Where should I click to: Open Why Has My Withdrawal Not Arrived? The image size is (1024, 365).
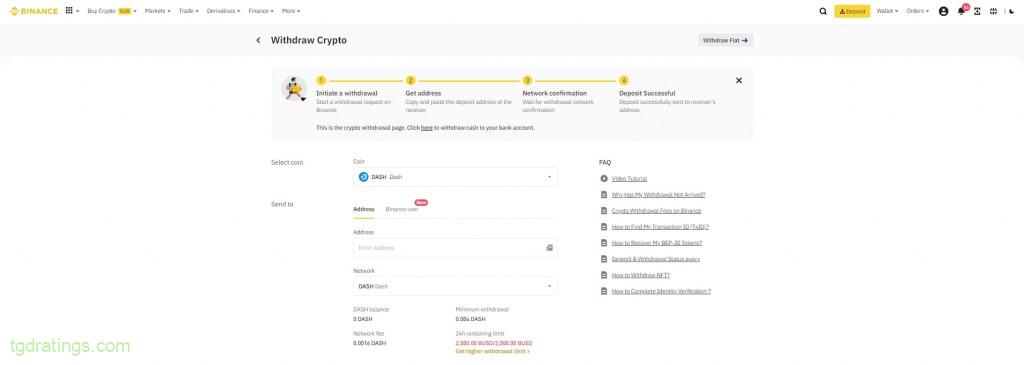click(658, 195)
